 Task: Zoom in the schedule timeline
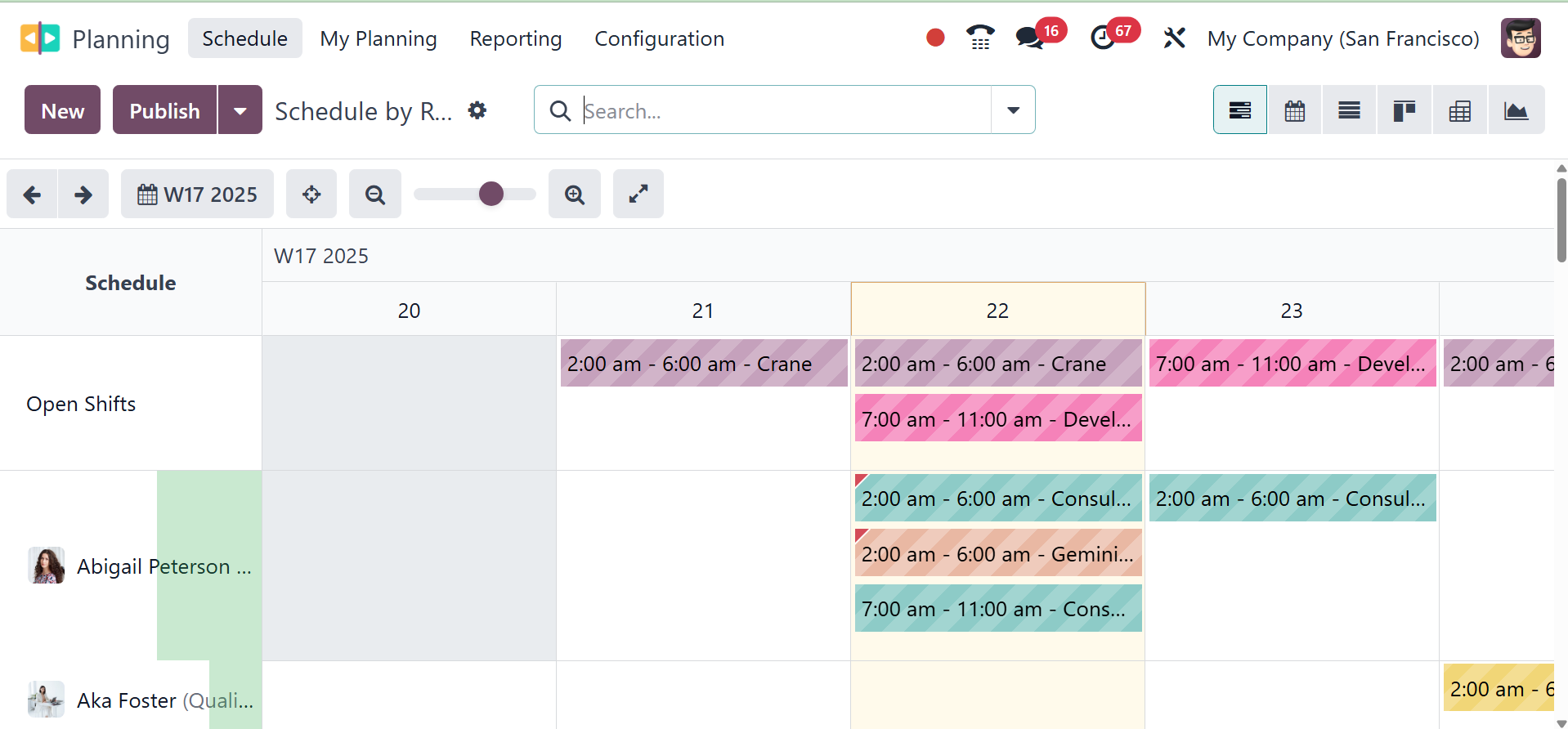[x=575, y=195]
